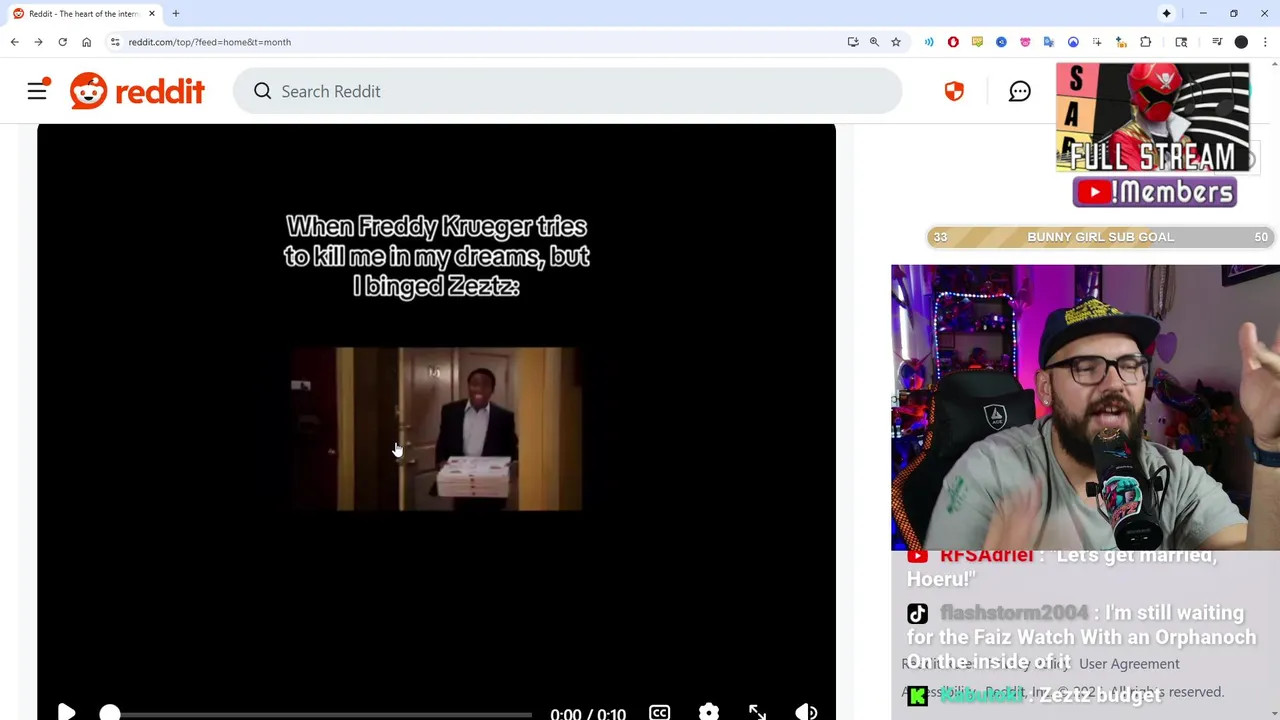Click the video progress scrubber handle

110,713
